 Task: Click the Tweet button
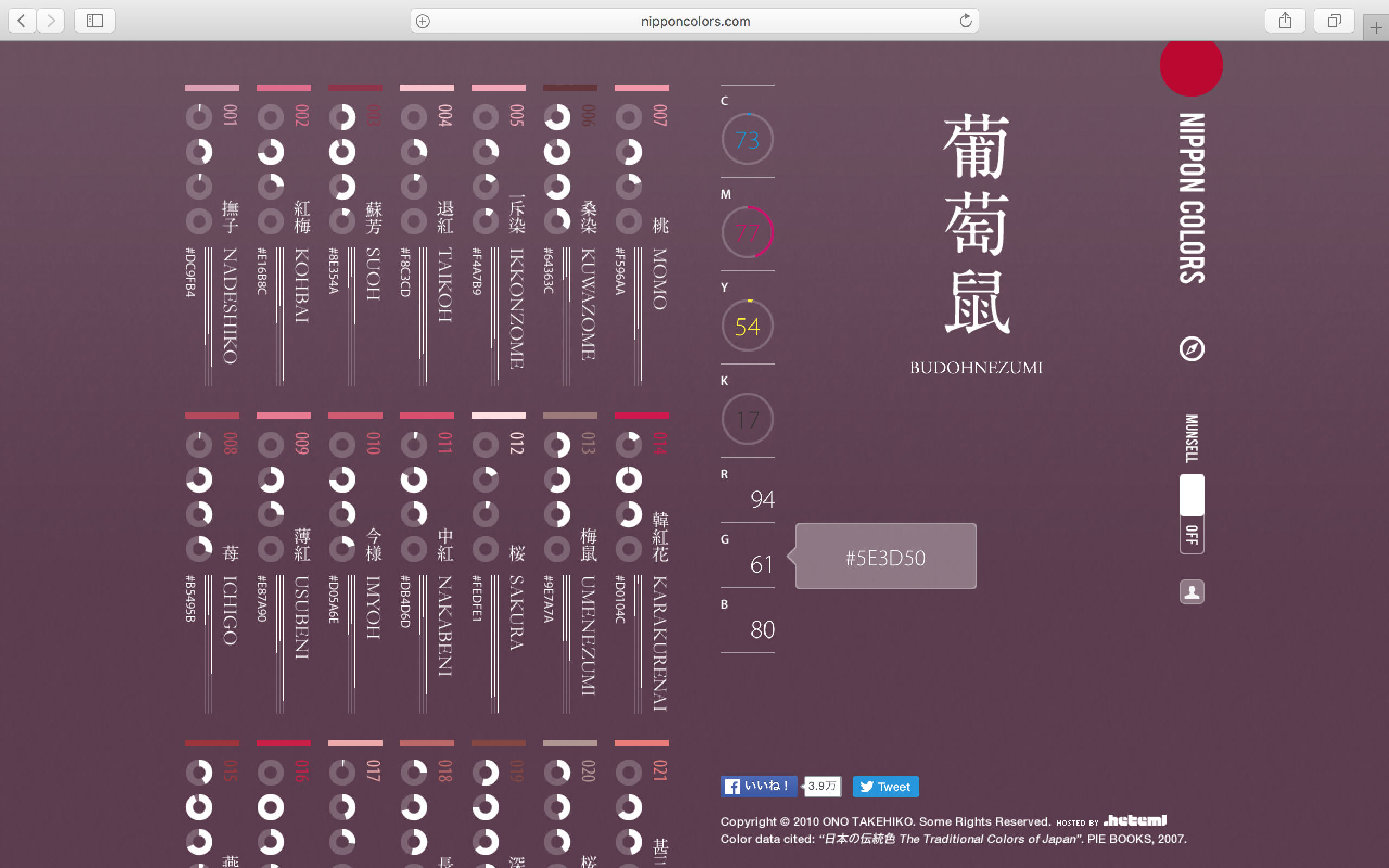click(885, 787)
